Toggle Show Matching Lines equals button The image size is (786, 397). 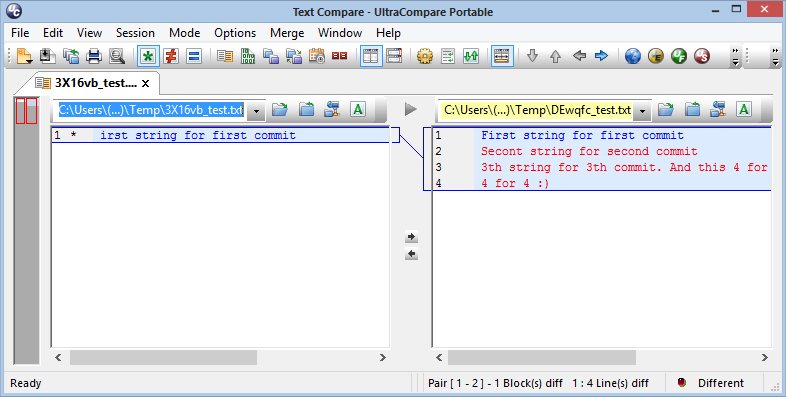point(194,56)
